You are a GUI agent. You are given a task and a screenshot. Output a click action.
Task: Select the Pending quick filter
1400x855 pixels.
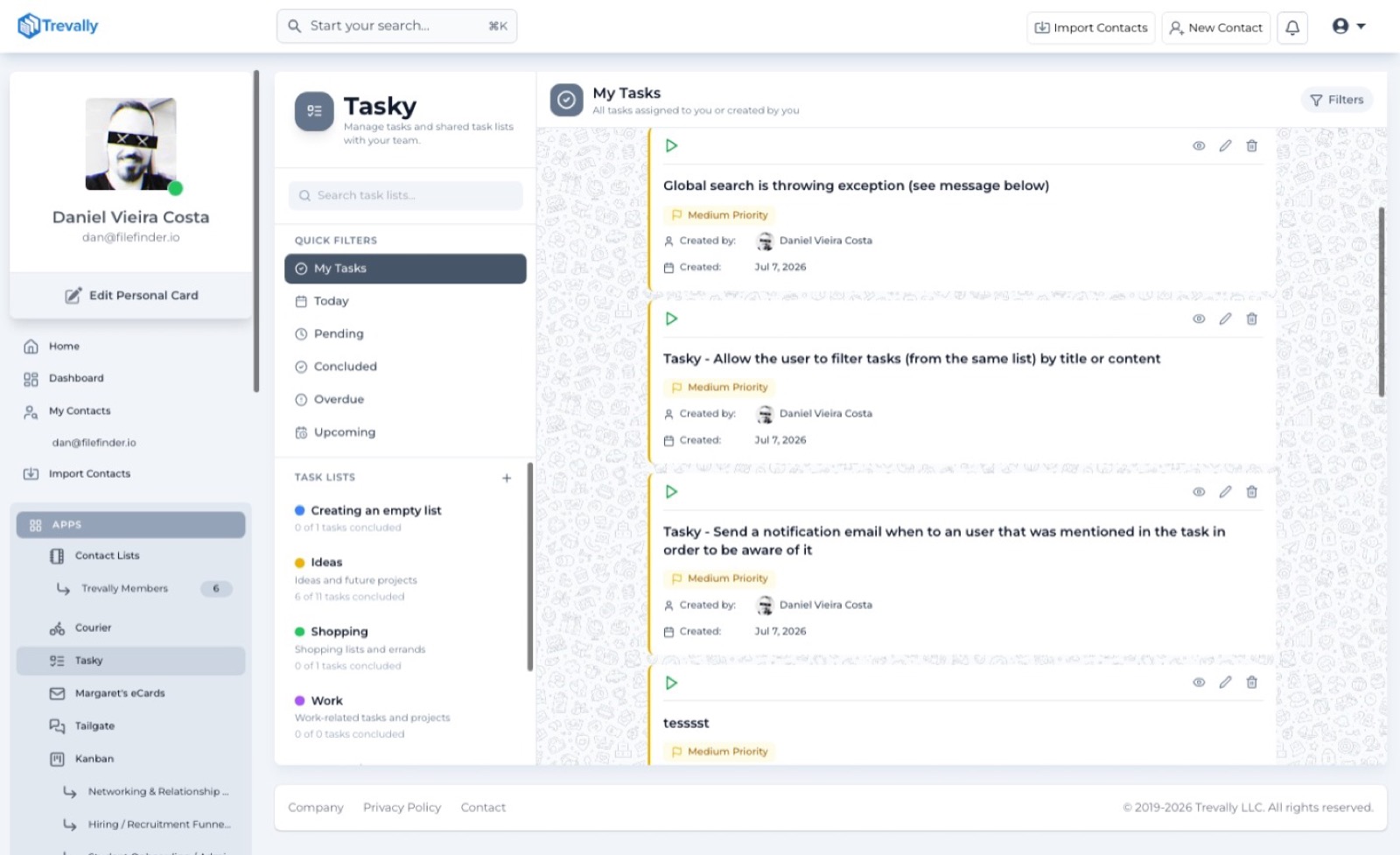tap(405, 334)
